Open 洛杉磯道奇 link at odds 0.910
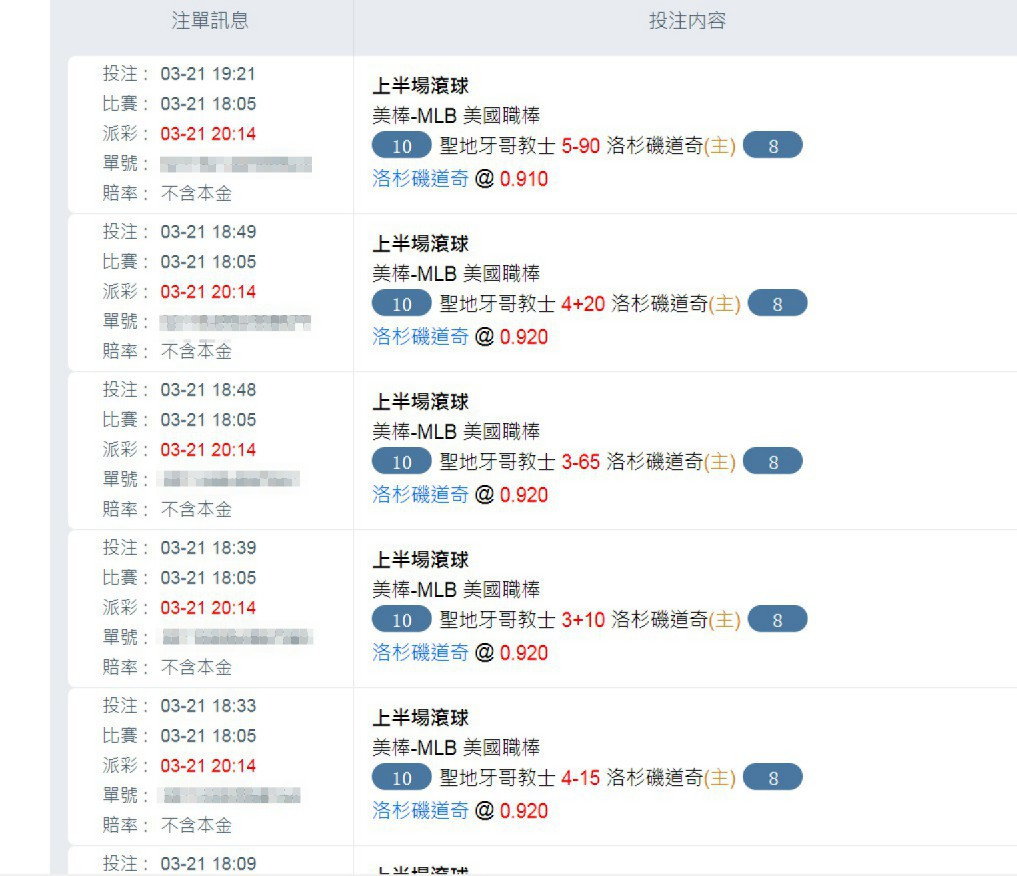 pos(420,178)
